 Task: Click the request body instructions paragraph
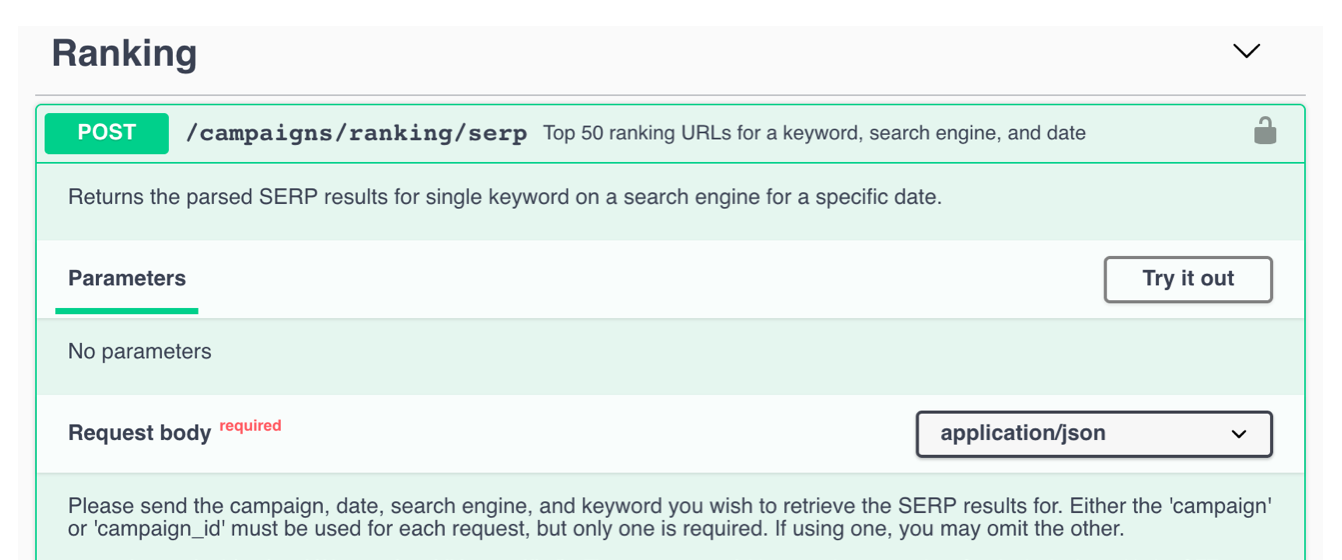click(x=670, y=518)
